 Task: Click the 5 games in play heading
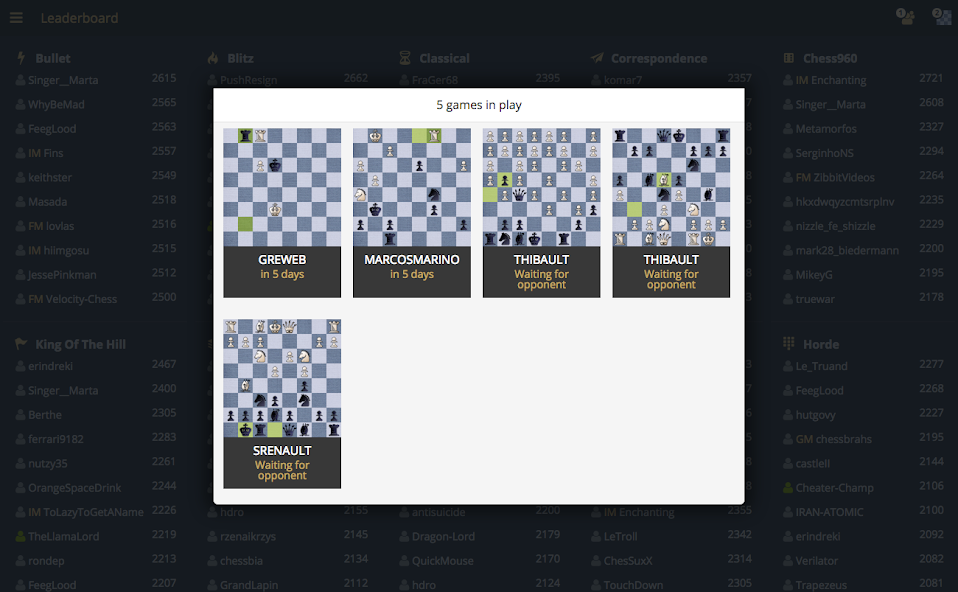[x=477, y=104]
